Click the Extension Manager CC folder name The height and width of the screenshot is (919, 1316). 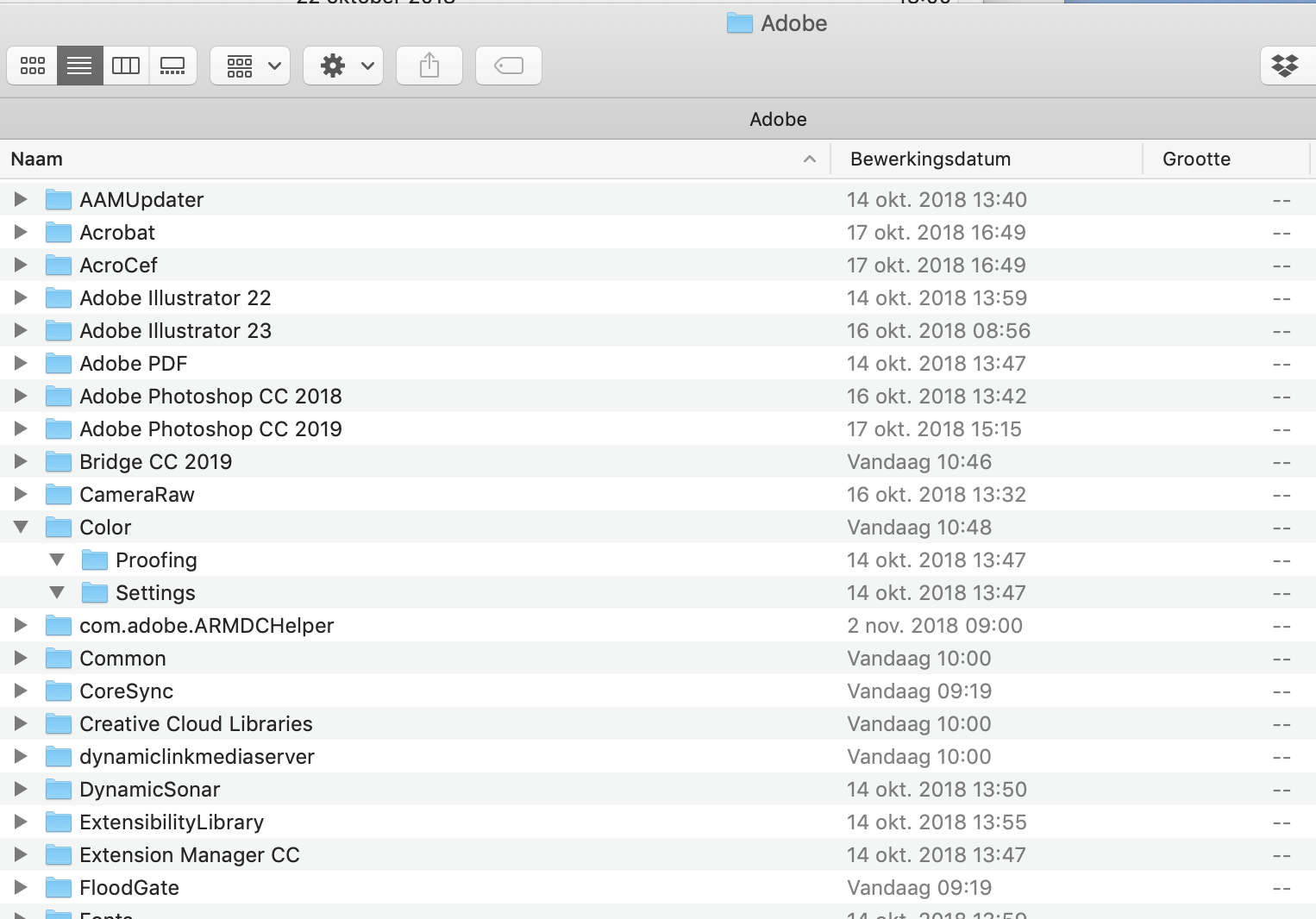pos(190,855)
